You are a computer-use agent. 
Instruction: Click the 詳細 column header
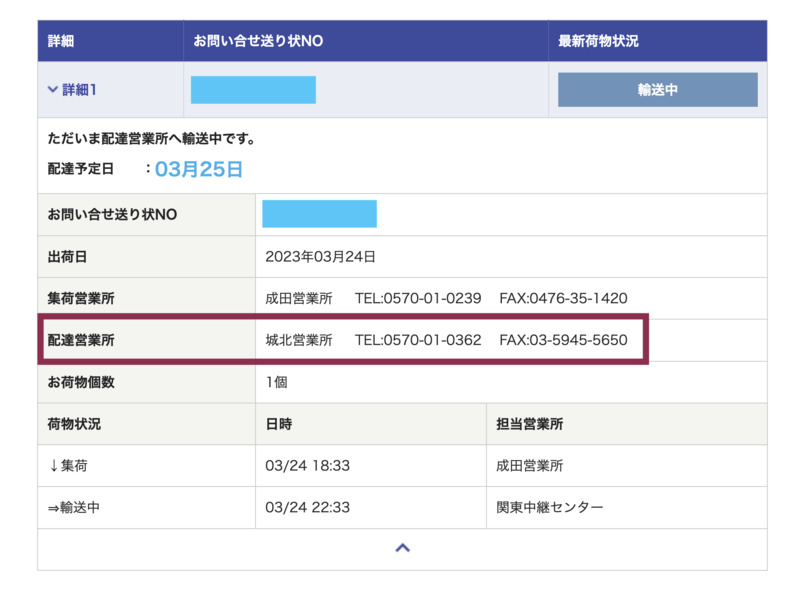click(61, 42)
